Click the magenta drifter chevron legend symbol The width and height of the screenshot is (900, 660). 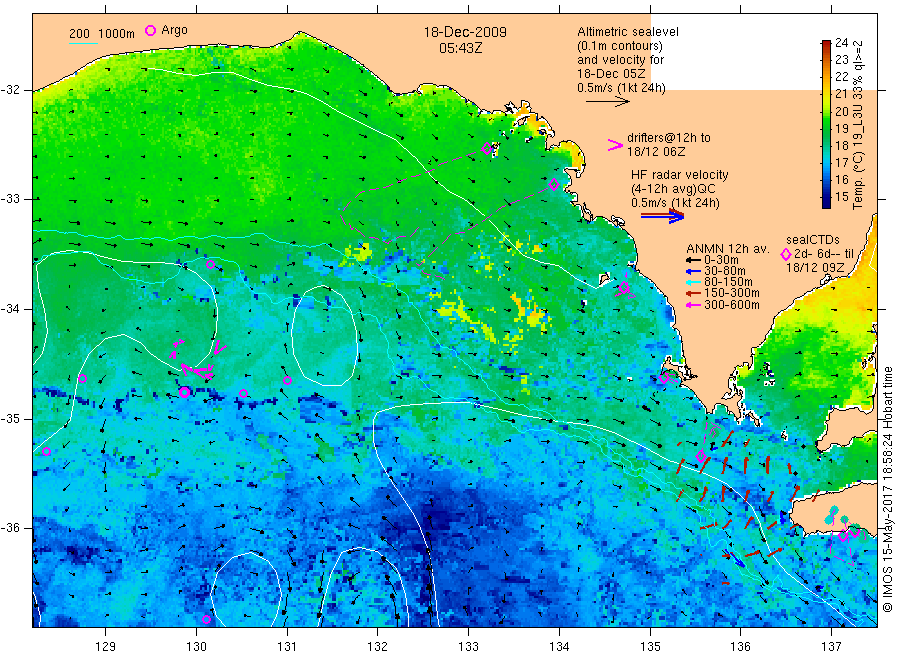coord(615,145)
